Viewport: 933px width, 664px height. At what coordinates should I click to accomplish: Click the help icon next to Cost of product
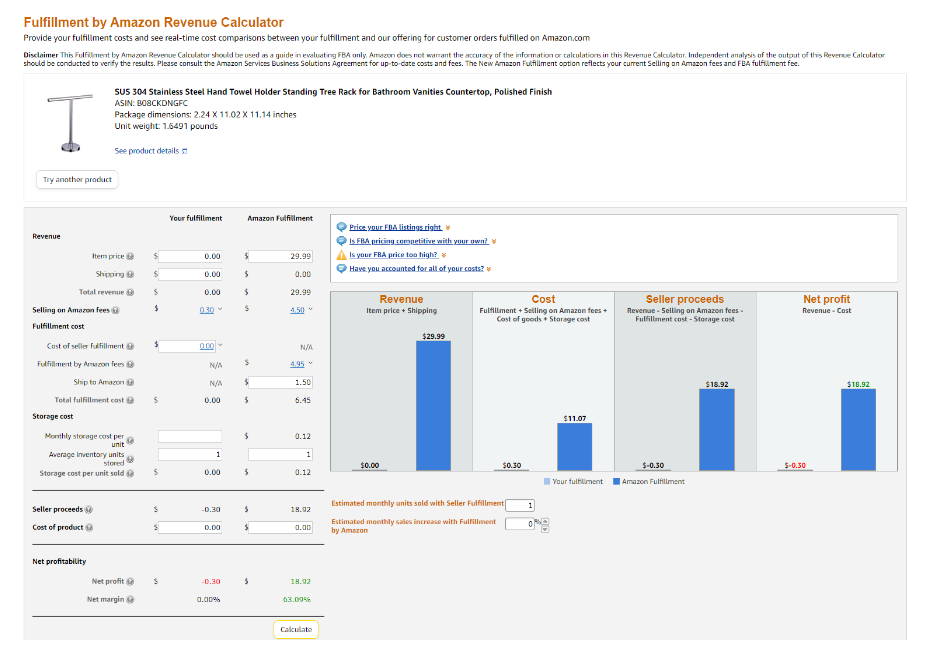[89, 527]
